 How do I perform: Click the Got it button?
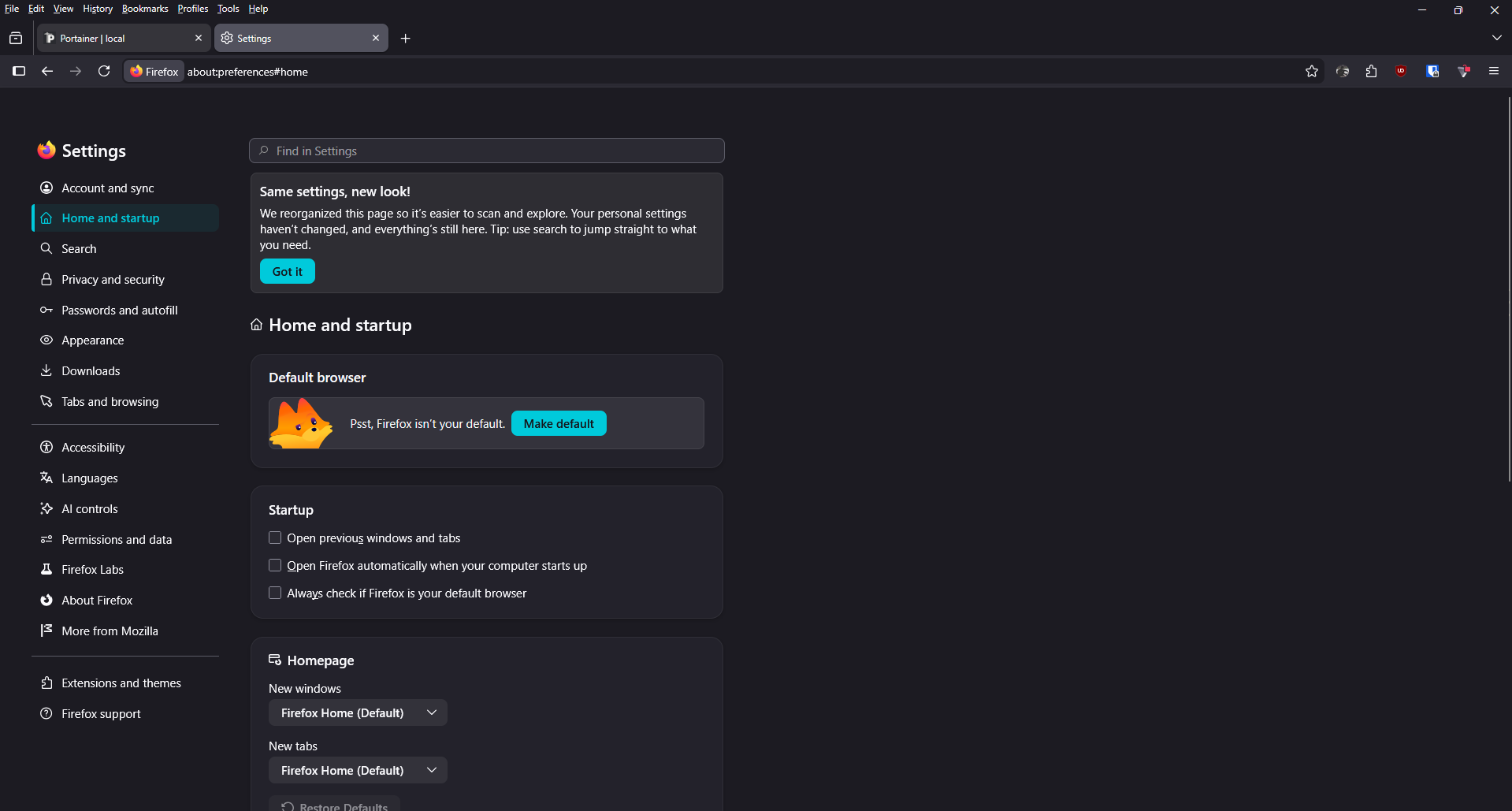[288, 271]
